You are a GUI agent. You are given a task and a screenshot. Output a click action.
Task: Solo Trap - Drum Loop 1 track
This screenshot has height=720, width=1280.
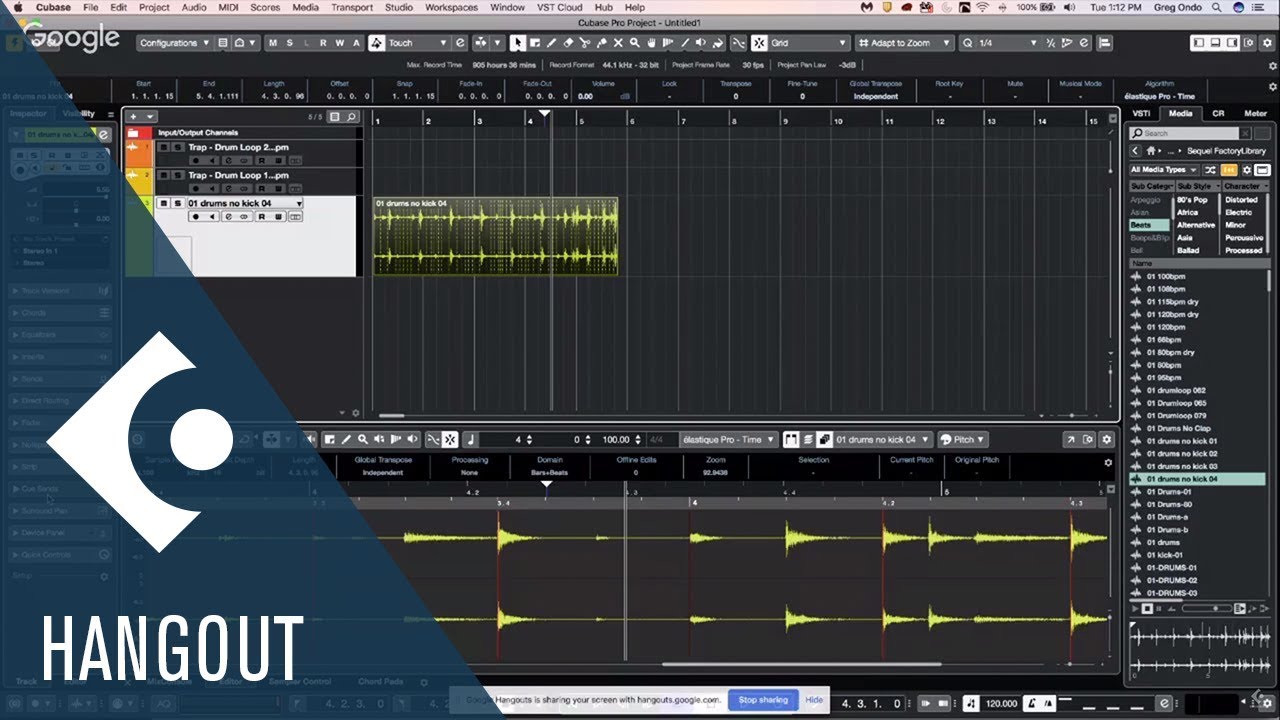click(x=177, y=175)
